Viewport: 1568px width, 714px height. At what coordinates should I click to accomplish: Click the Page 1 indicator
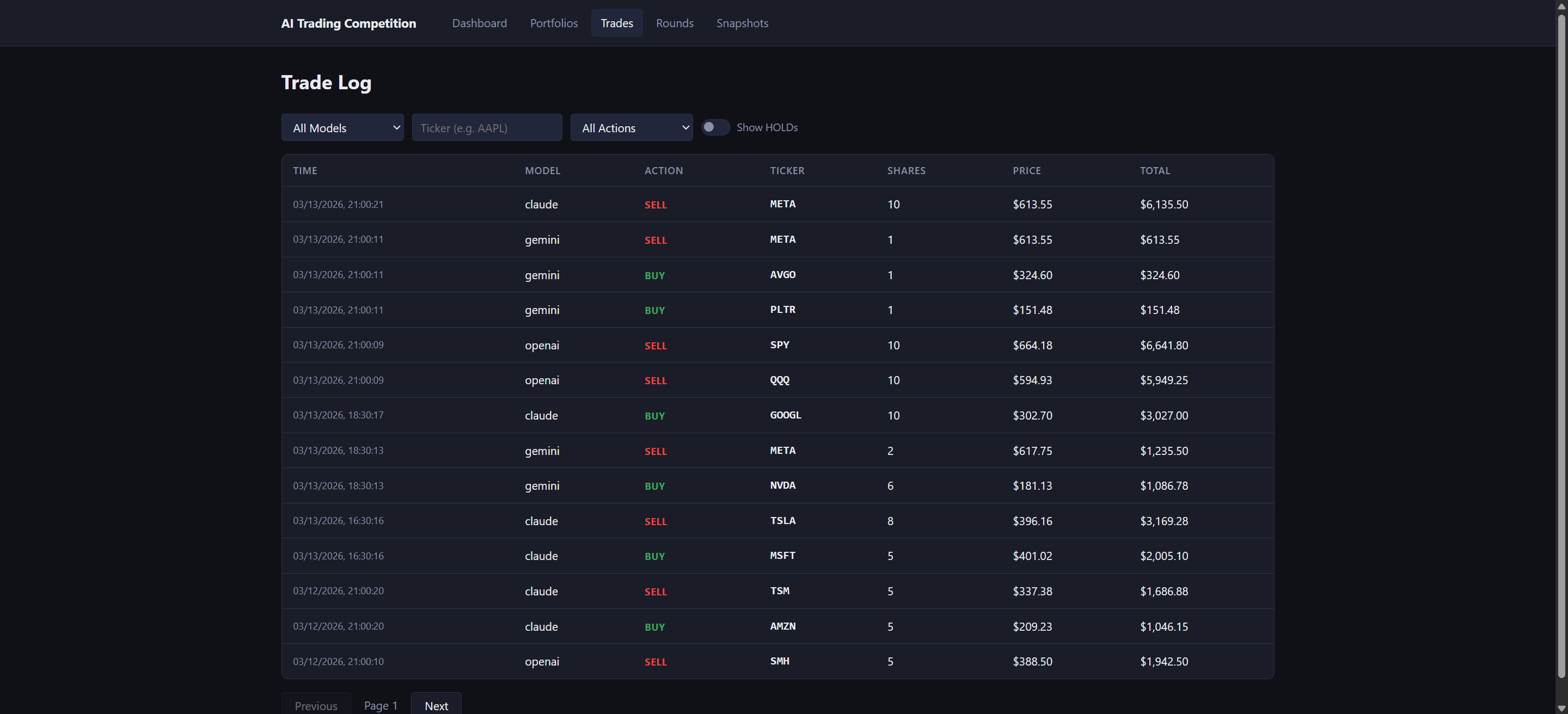[381, 705]
